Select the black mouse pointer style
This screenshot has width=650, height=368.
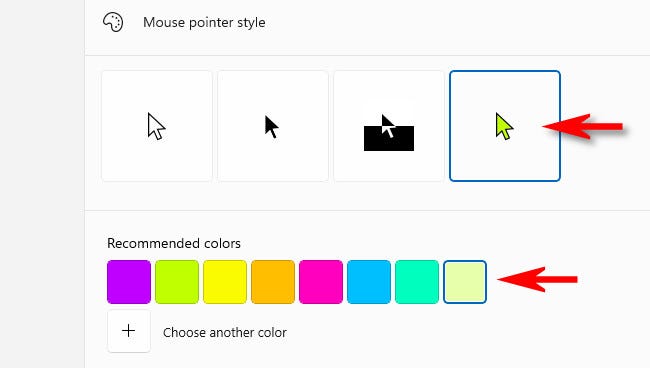pos(273,126)
